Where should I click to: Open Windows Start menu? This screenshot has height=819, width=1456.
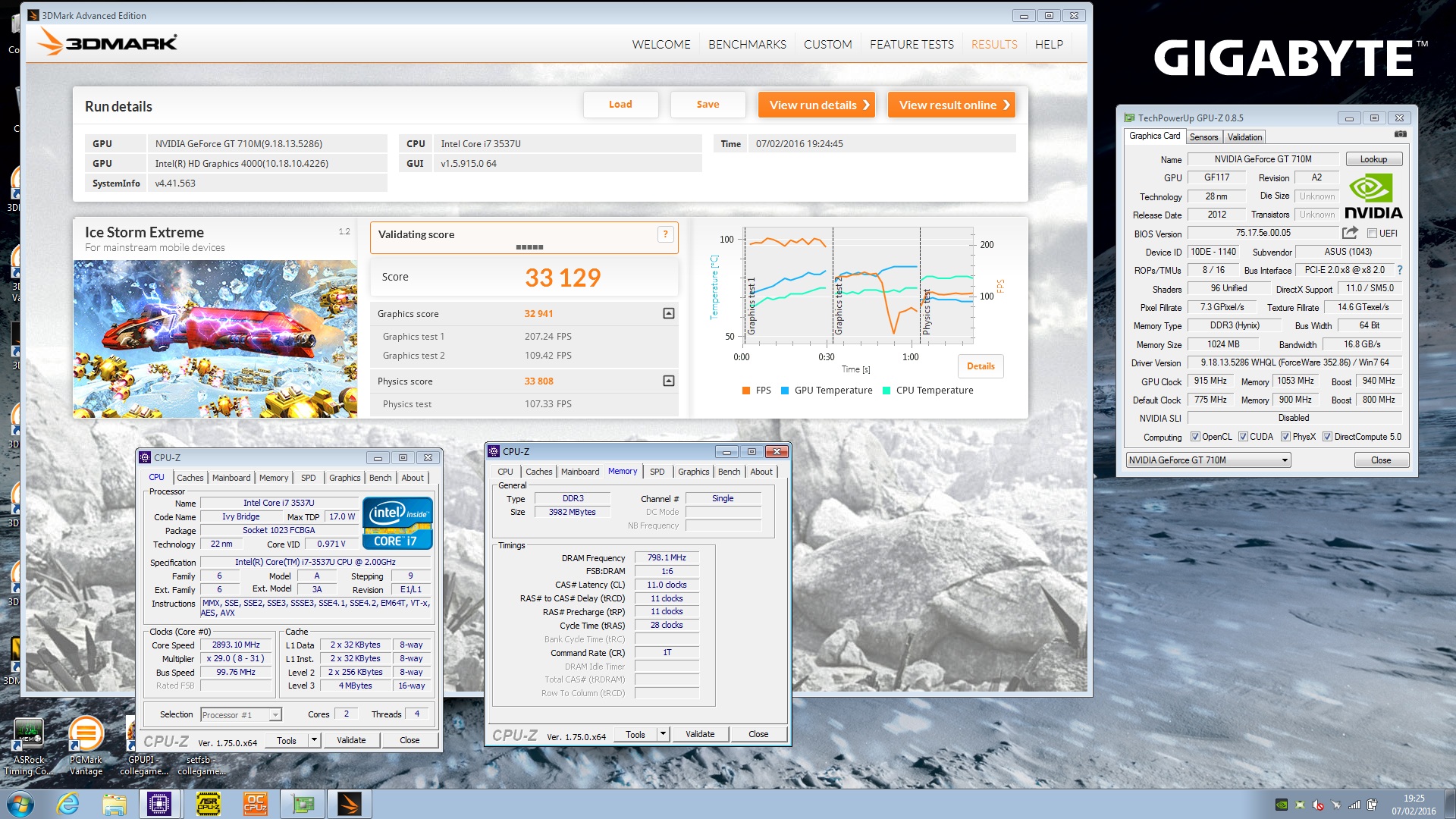[20, 804]
